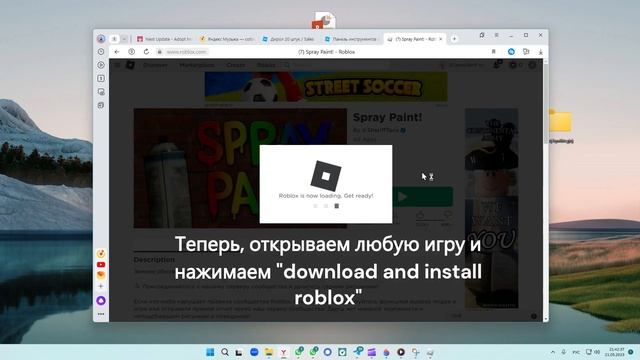Open the Roblox hamburger menu
This screenshot has width=640, height=360.
point(118,65)
